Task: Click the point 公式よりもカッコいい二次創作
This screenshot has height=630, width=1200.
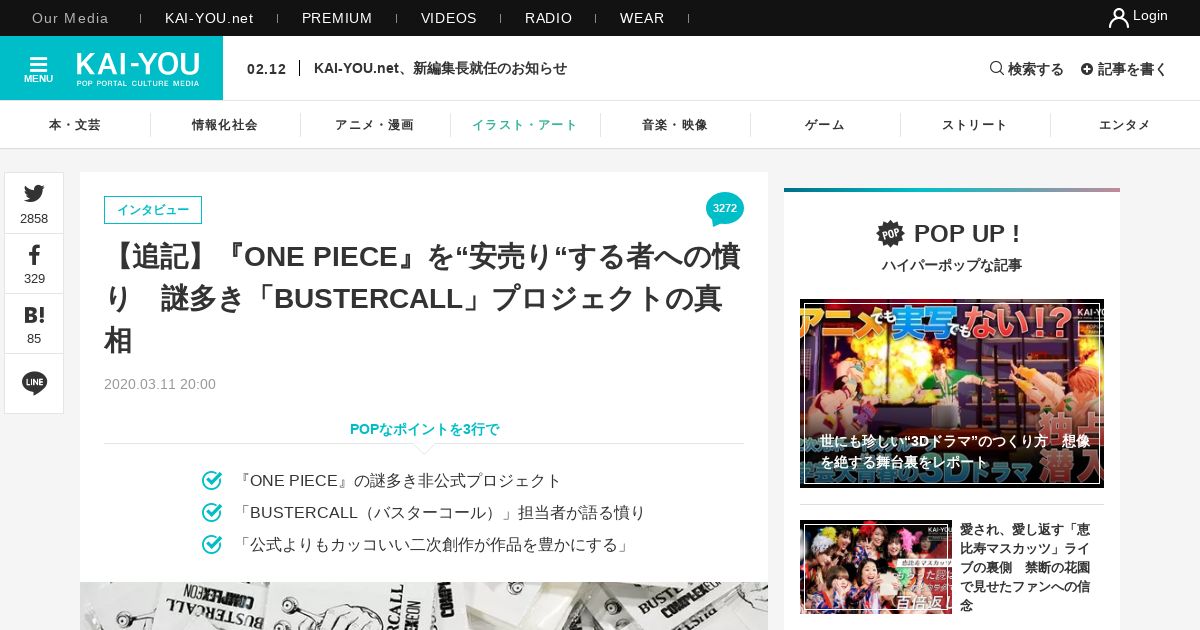Action: (435, 545)
